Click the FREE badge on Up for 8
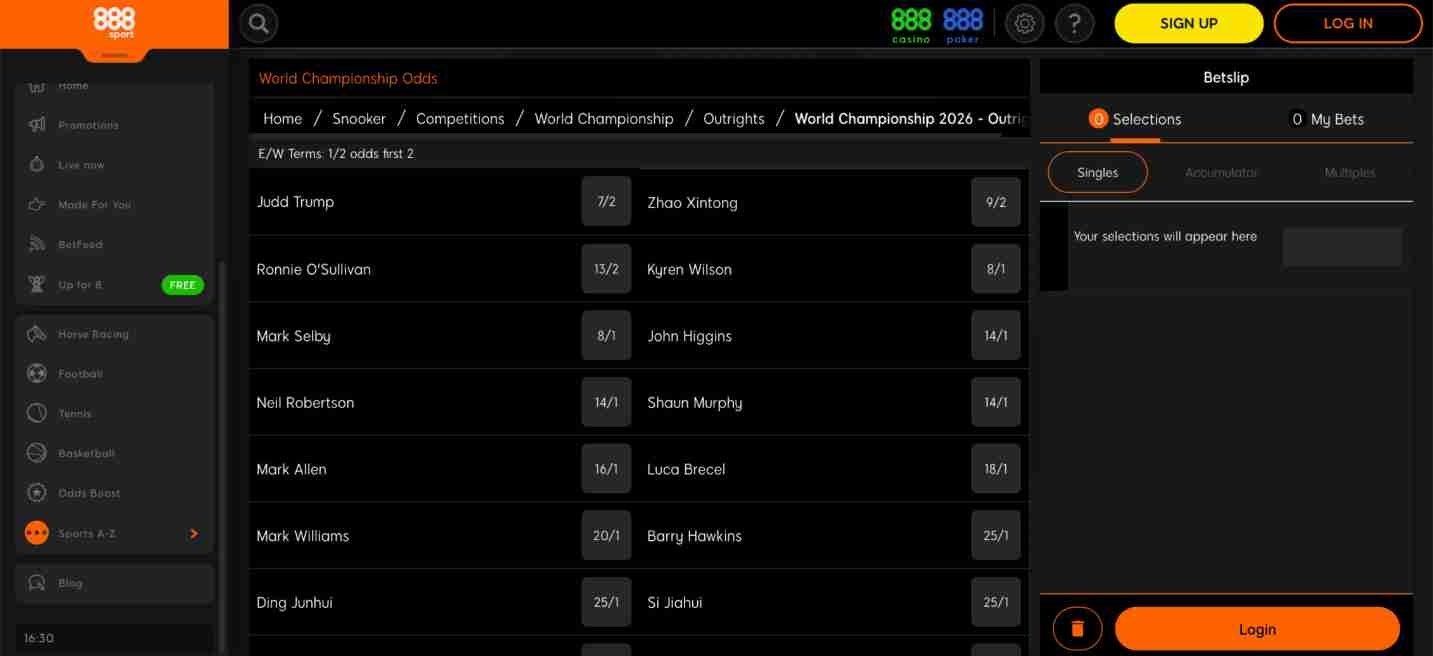The width and height of the screenshot is (1433, 656). click(182, 285)
